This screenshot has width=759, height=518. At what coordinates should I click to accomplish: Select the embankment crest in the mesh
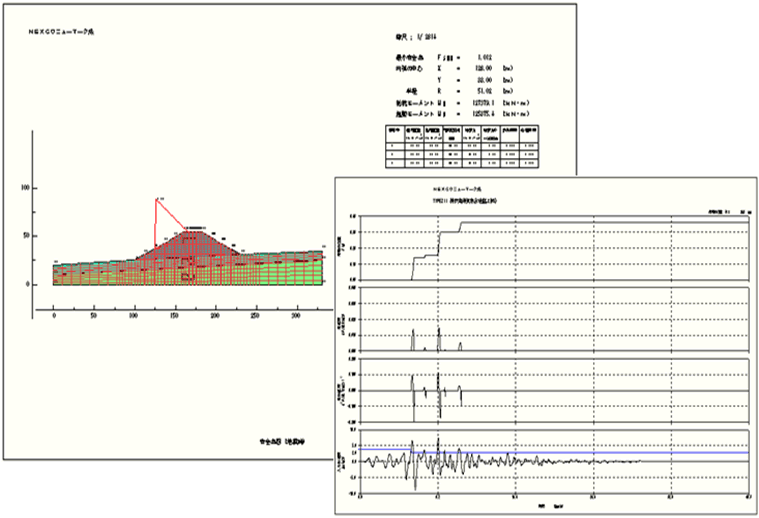pyautogui.click(x=186, y=232)
